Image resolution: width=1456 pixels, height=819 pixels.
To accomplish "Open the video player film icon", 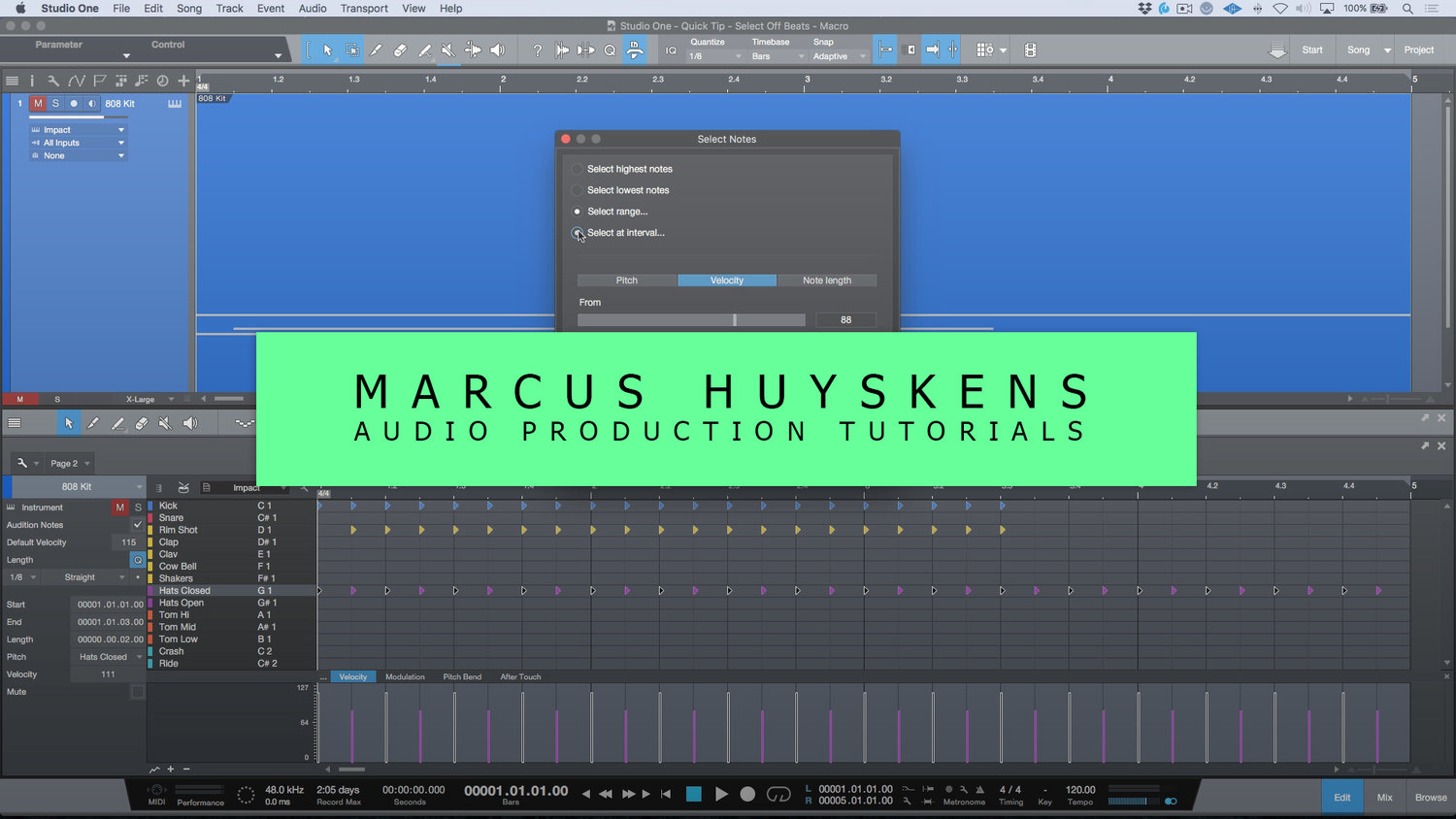I will [x=1030, y=49].
